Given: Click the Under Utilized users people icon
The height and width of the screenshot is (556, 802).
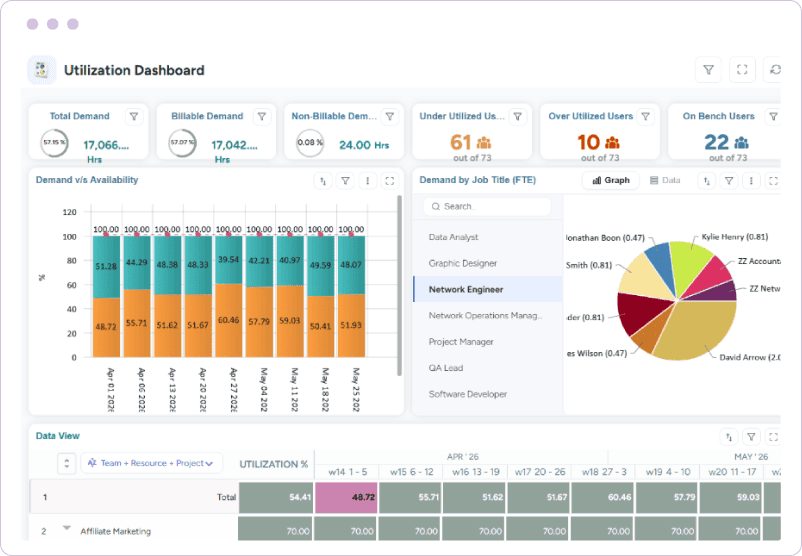Looking at the screenshot, I should [483, 143].
